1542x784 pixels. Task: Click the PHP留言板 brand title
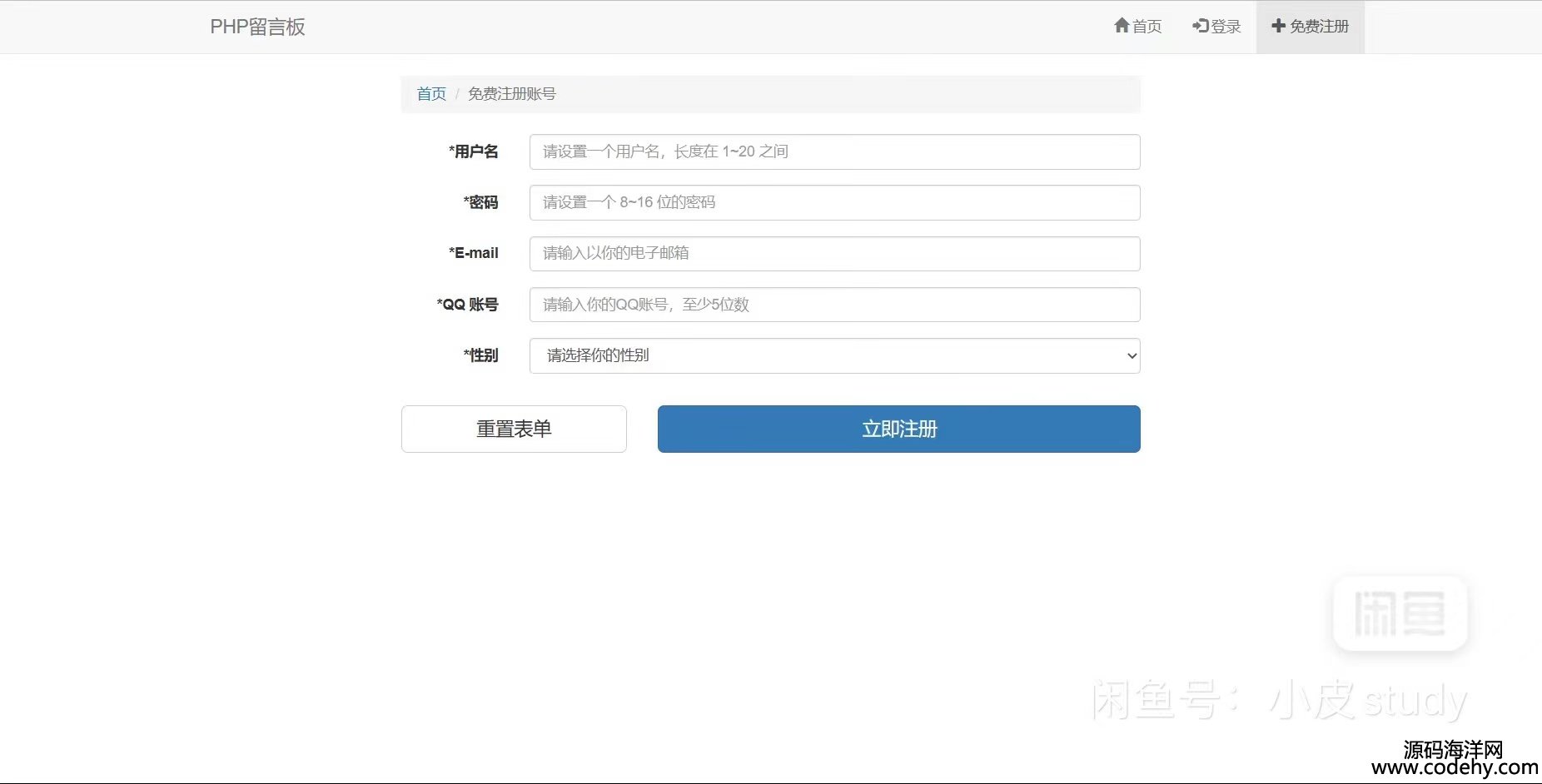pos(257,27)
